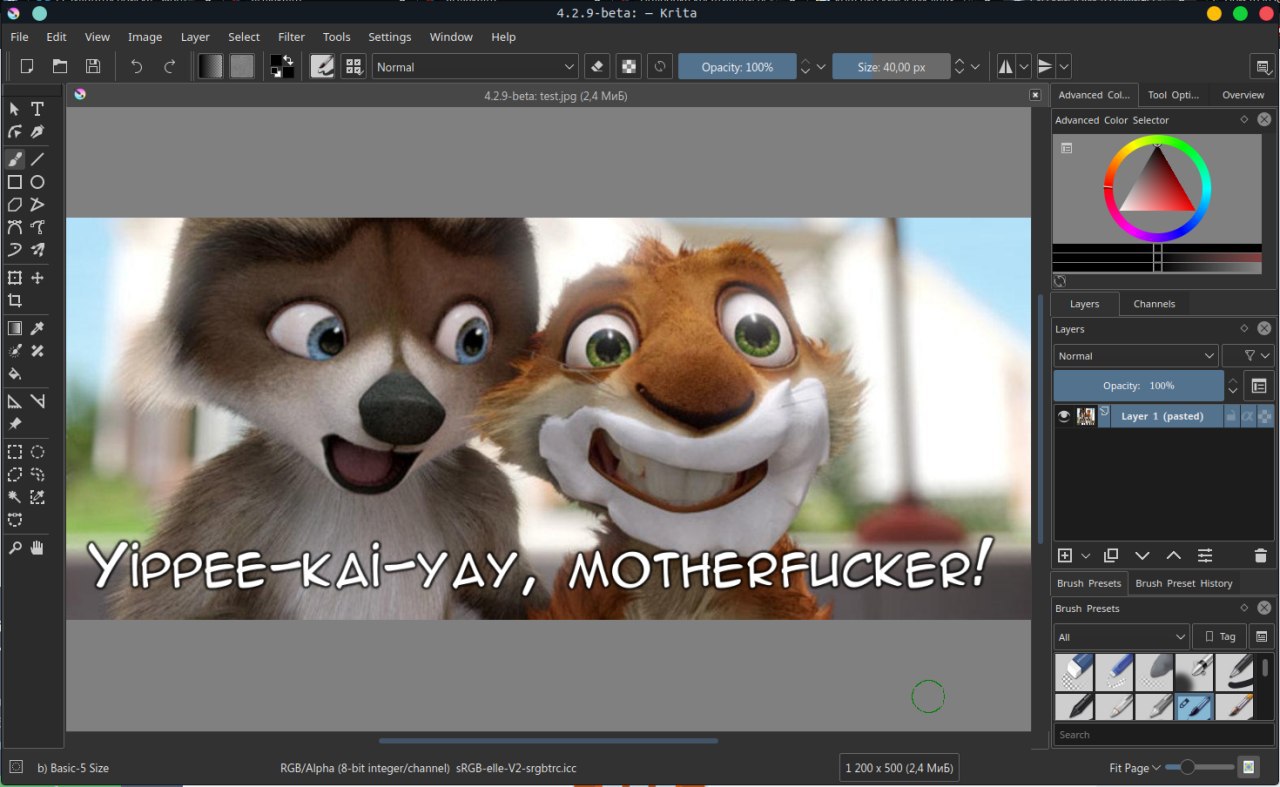The image size is (1280, 787).
Task: Select the Rectangular Selection tool
Action: 15,452
